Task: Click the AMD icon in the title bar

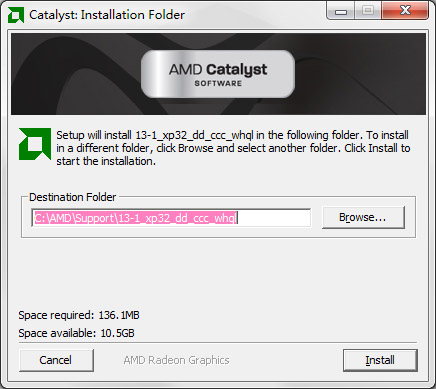Action: [x=16, y=15]
